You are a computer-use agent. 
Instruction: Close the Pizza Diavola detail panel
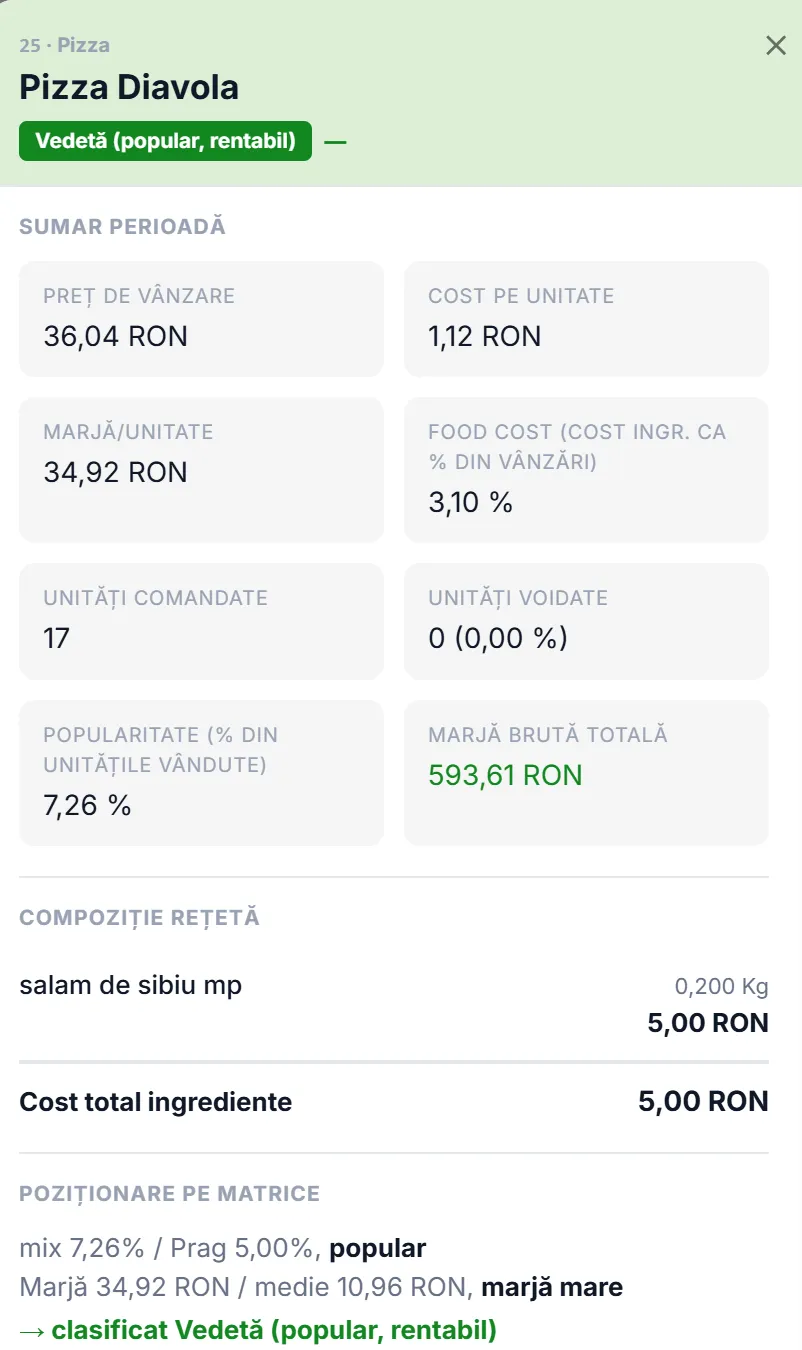tap(776, 45)
